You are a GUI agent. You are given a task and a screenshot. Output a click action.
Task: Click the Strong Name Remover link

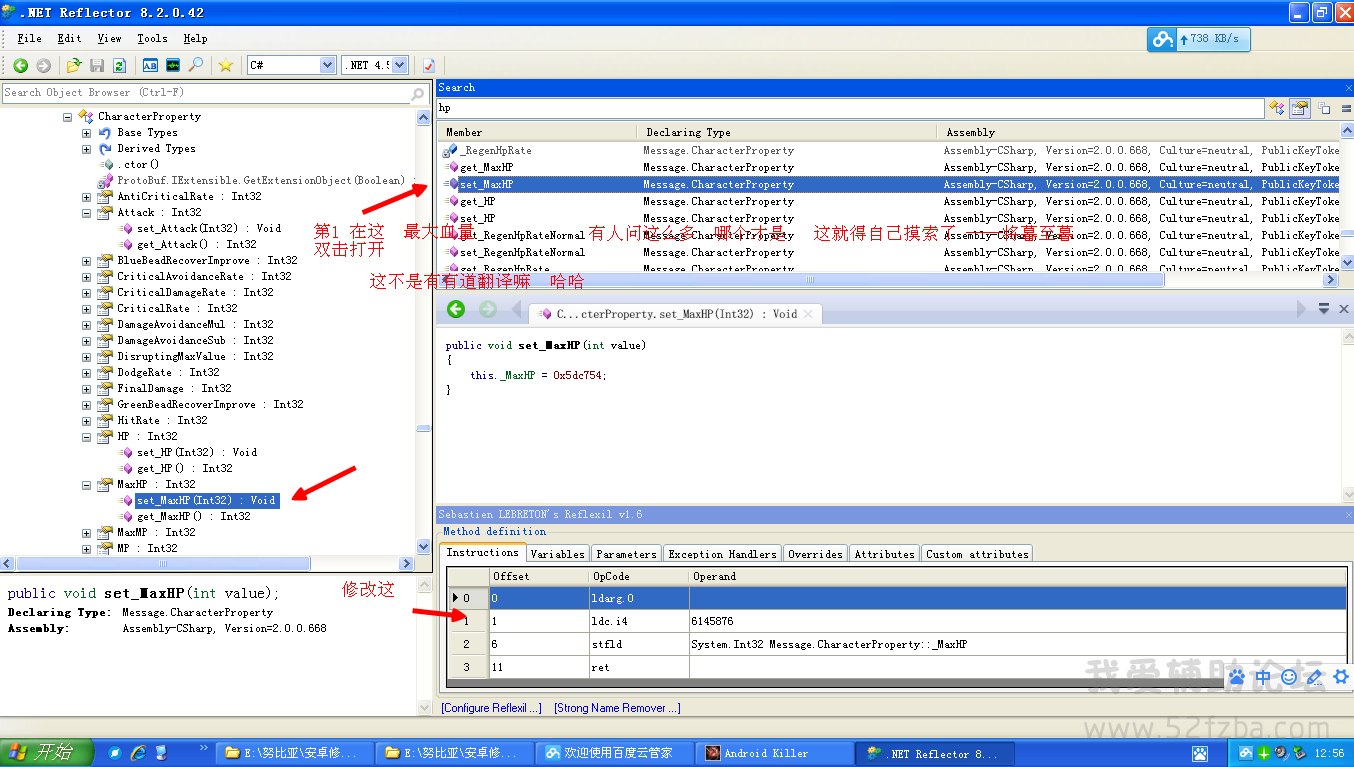(x=617, y=708)
